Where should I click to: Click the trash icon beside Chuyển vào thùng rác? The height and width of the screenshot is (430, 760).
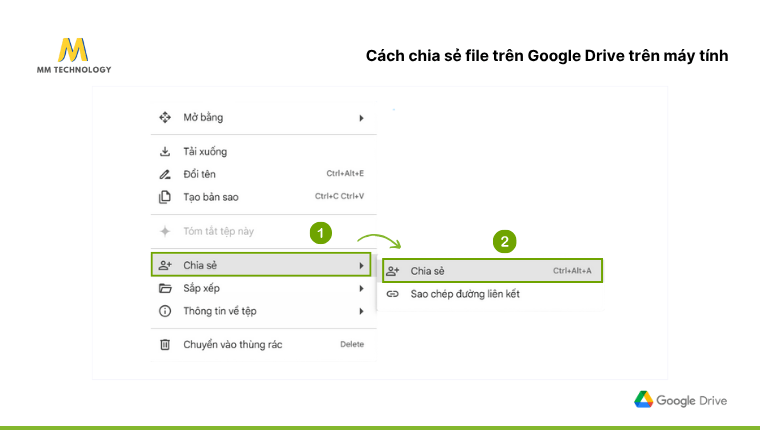[x=165, y=345]
